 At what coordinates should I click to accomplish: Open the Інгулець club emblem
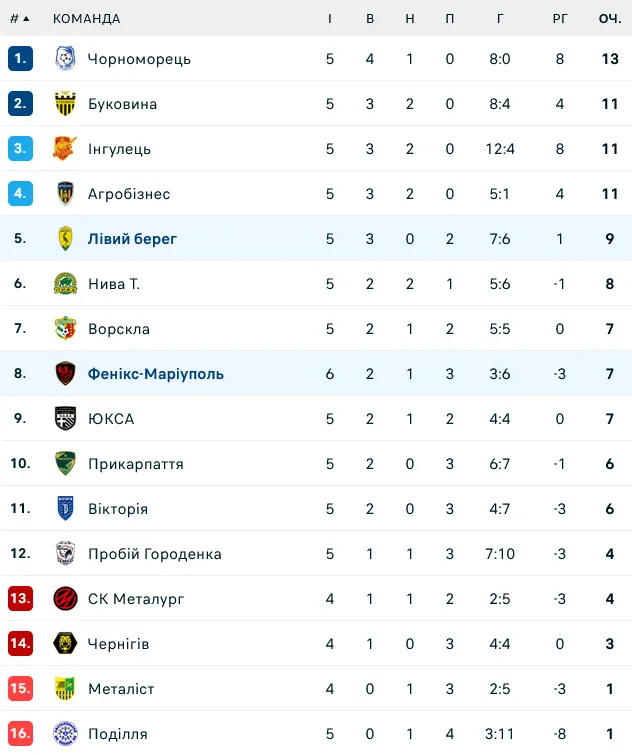pyautogui.click(x=65, y=148)
